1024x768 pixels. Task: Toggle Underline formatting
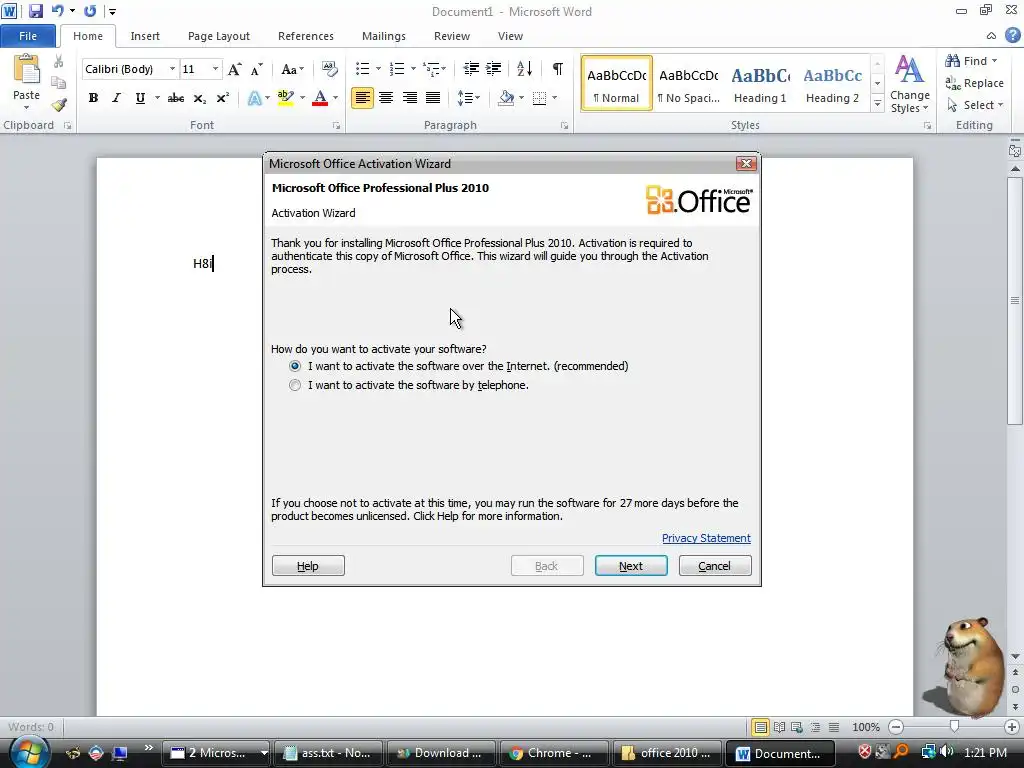click(x=140, y=98)
